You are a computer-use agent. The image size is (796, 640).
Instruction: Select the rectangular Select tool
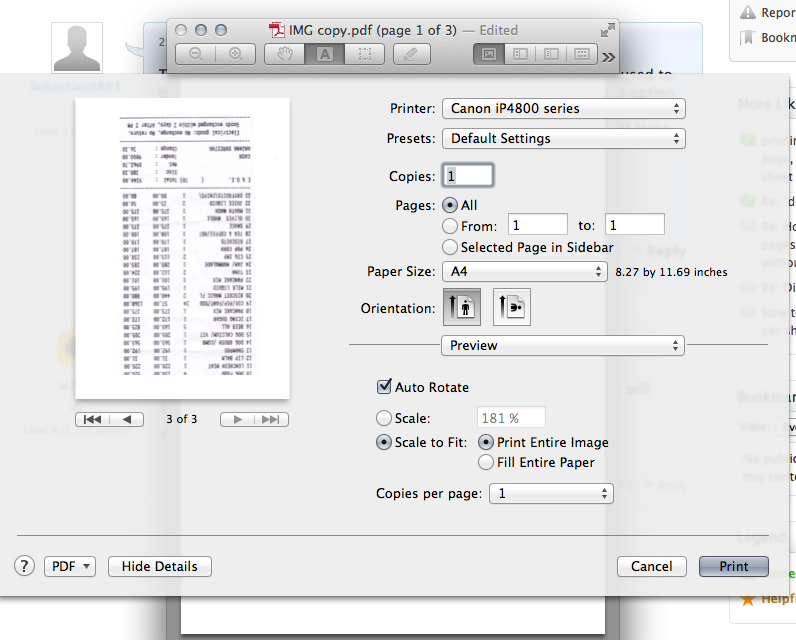pyautogui.click(x=364, y=54)
